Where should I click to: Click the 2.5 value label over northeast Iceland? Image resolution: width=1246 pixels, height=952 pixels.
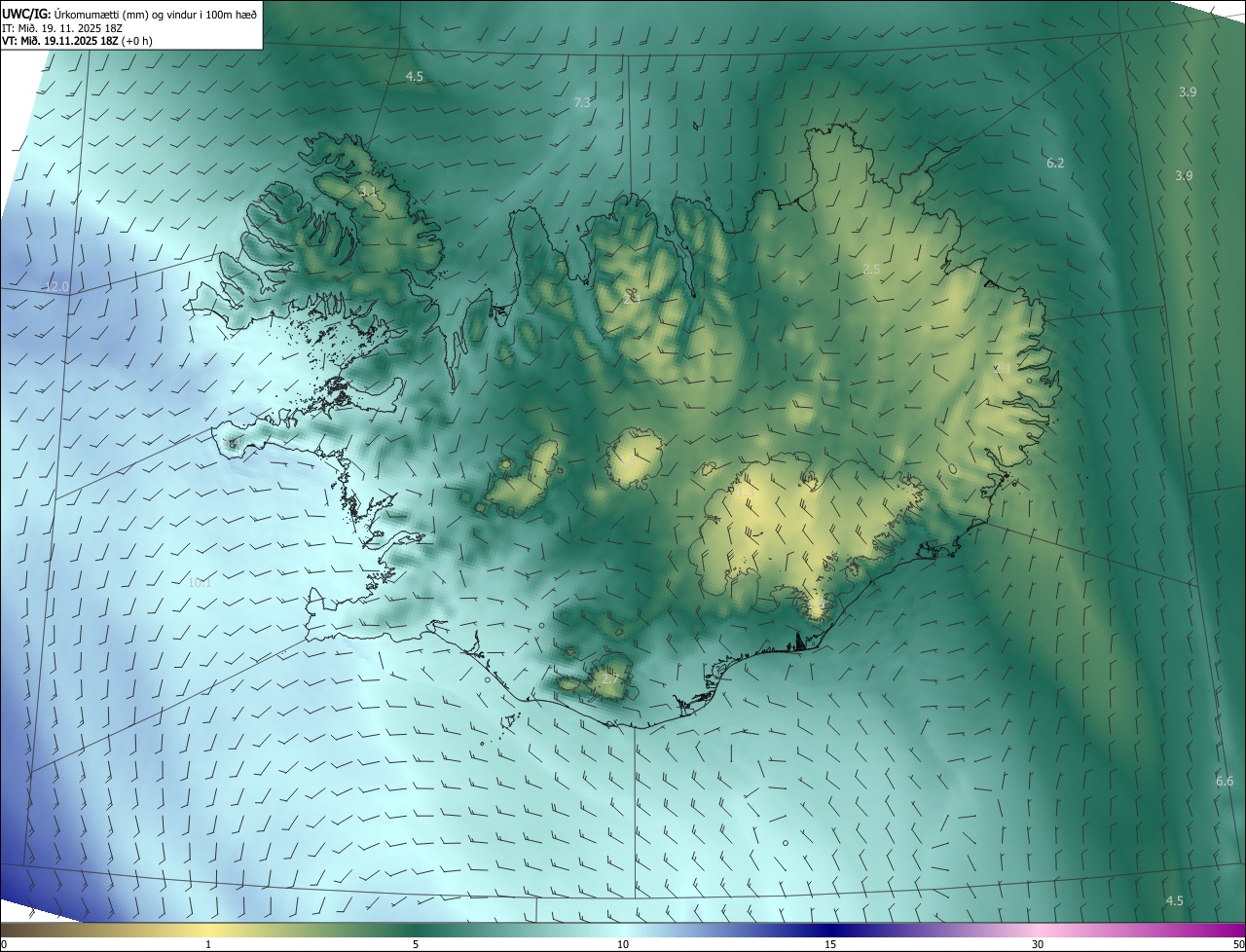(x=871, y=269)
